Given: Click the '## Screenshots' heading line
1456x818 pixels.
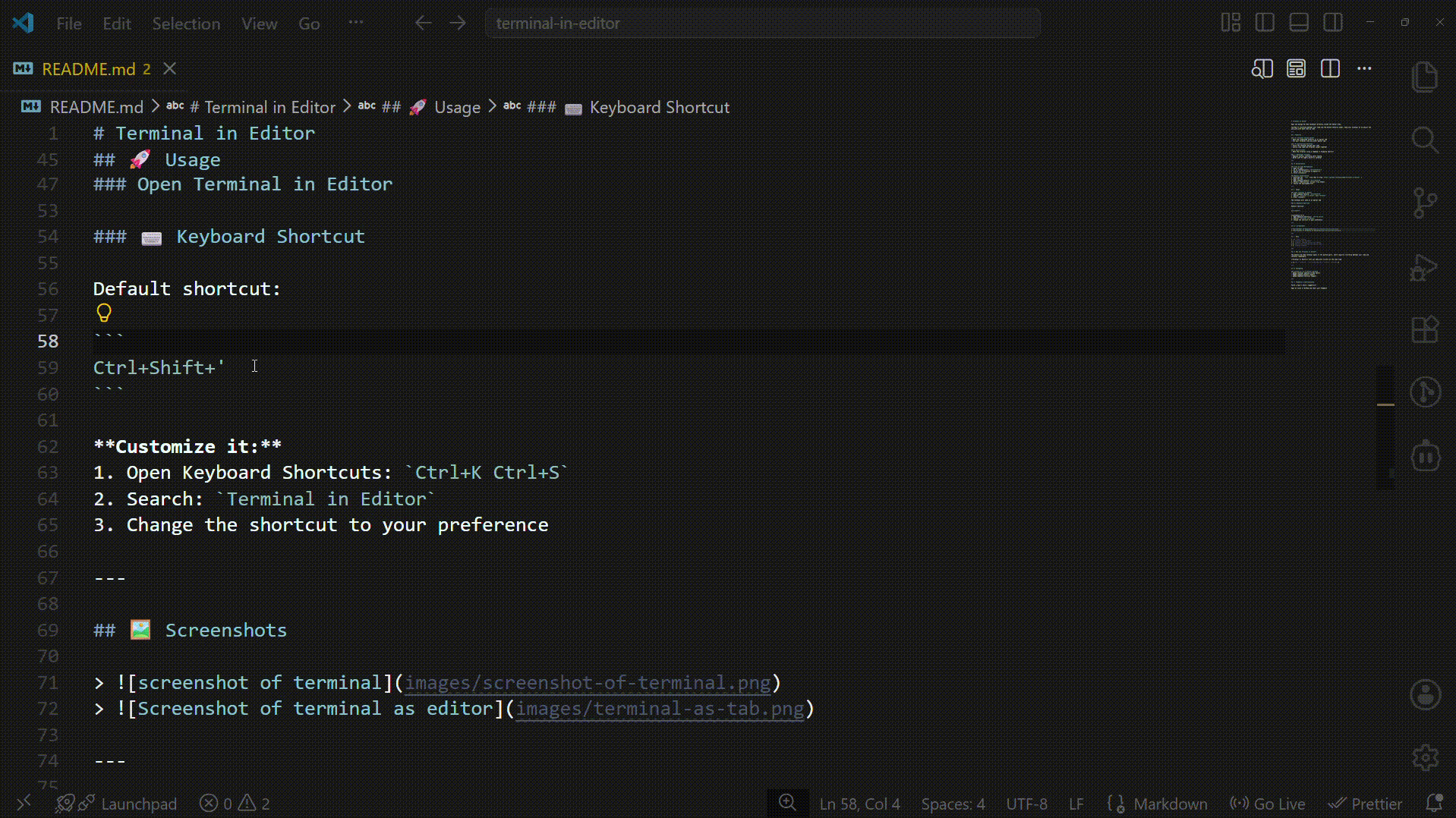Looking at the screenshot, I should point(190,630).
